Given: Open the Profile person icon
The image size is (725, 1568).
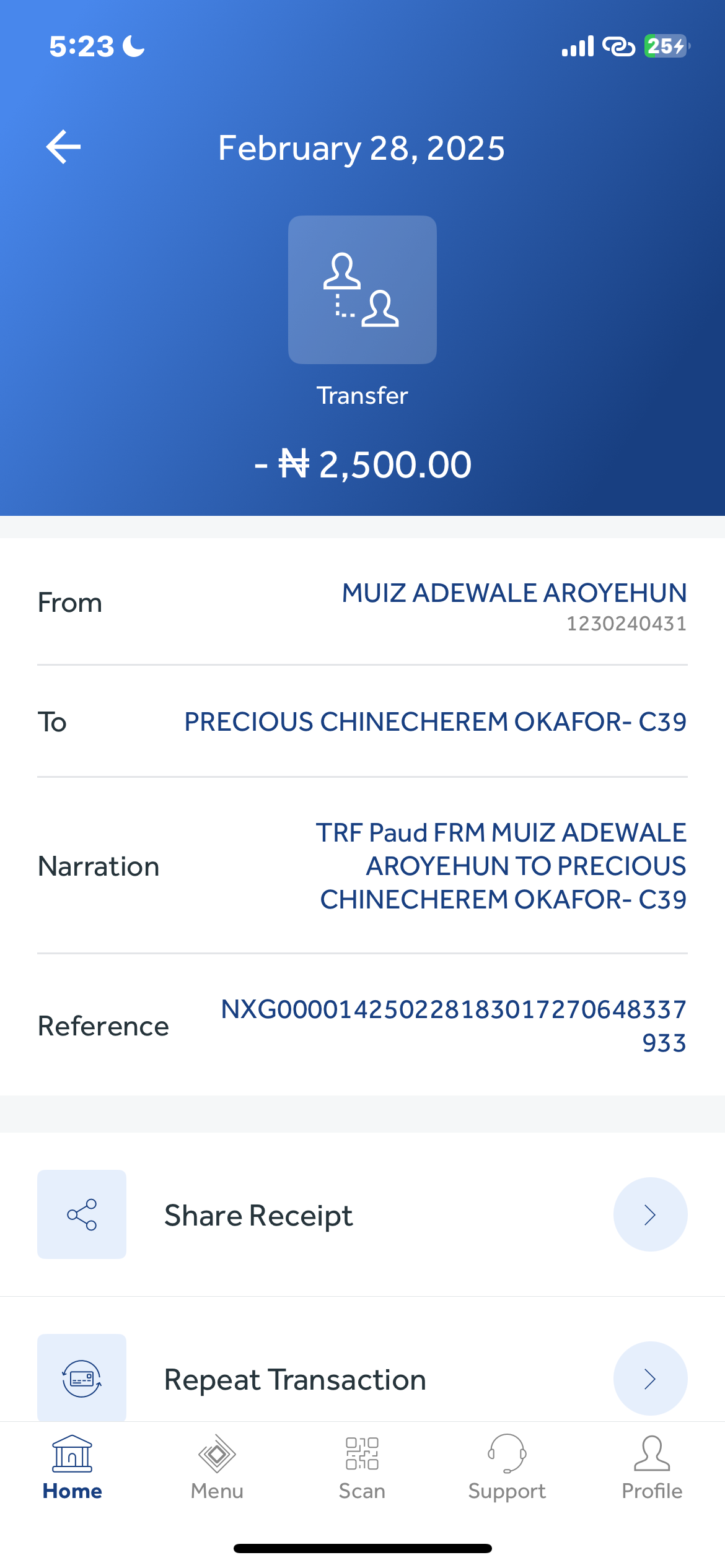Looking at the screenshot, I should 652,1454.
